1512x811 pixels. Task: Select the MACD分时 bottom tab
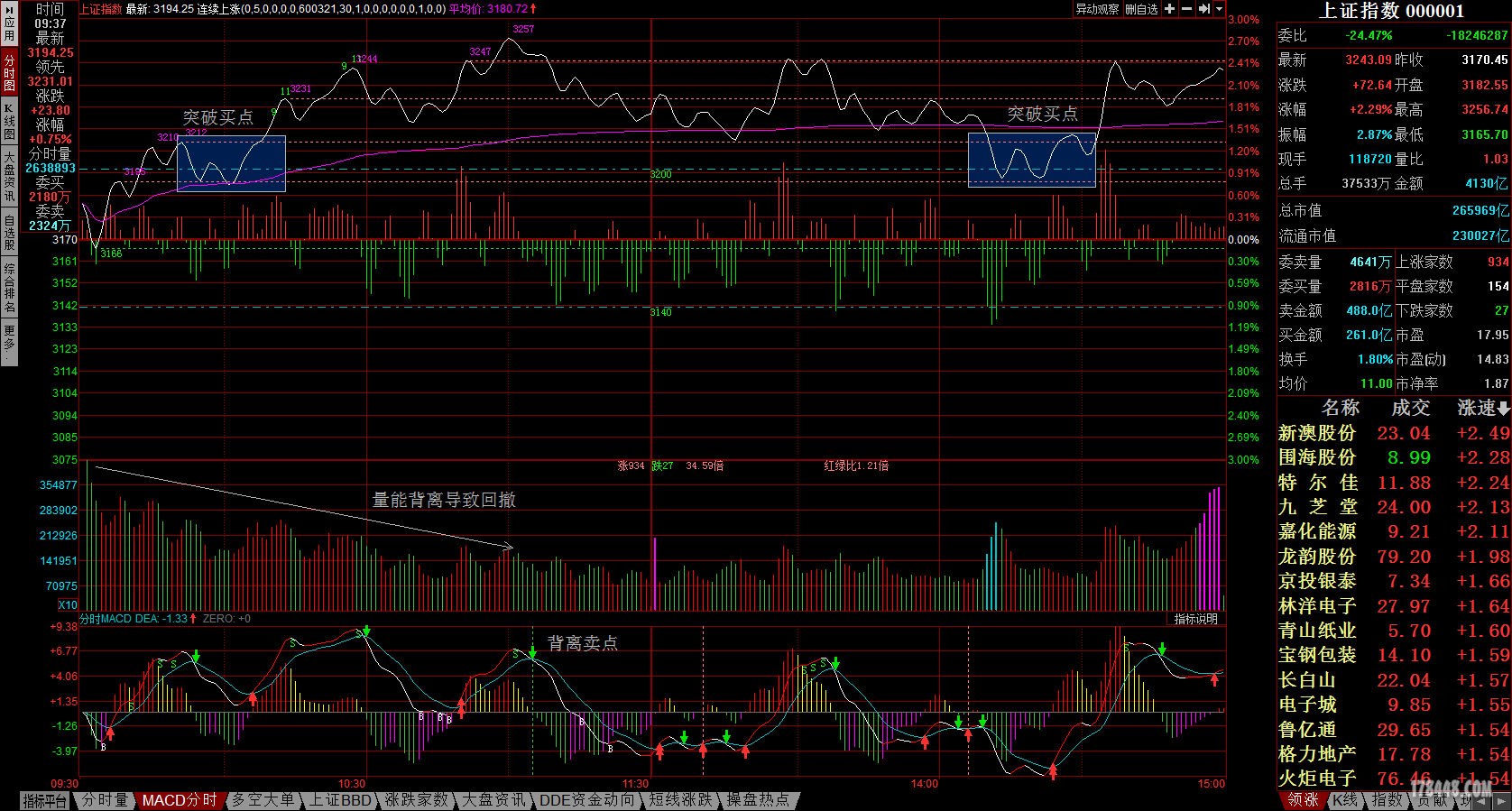point(180,800)
